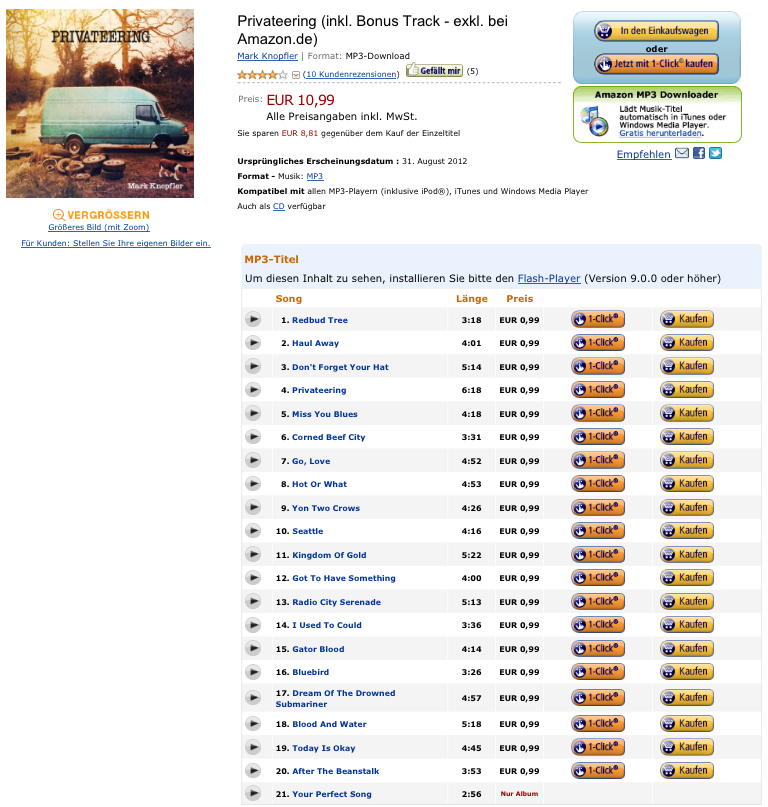Open 10 Kundenrezensionen reviews link
Screen dimensions: 768x807
(x=351, y=74)
